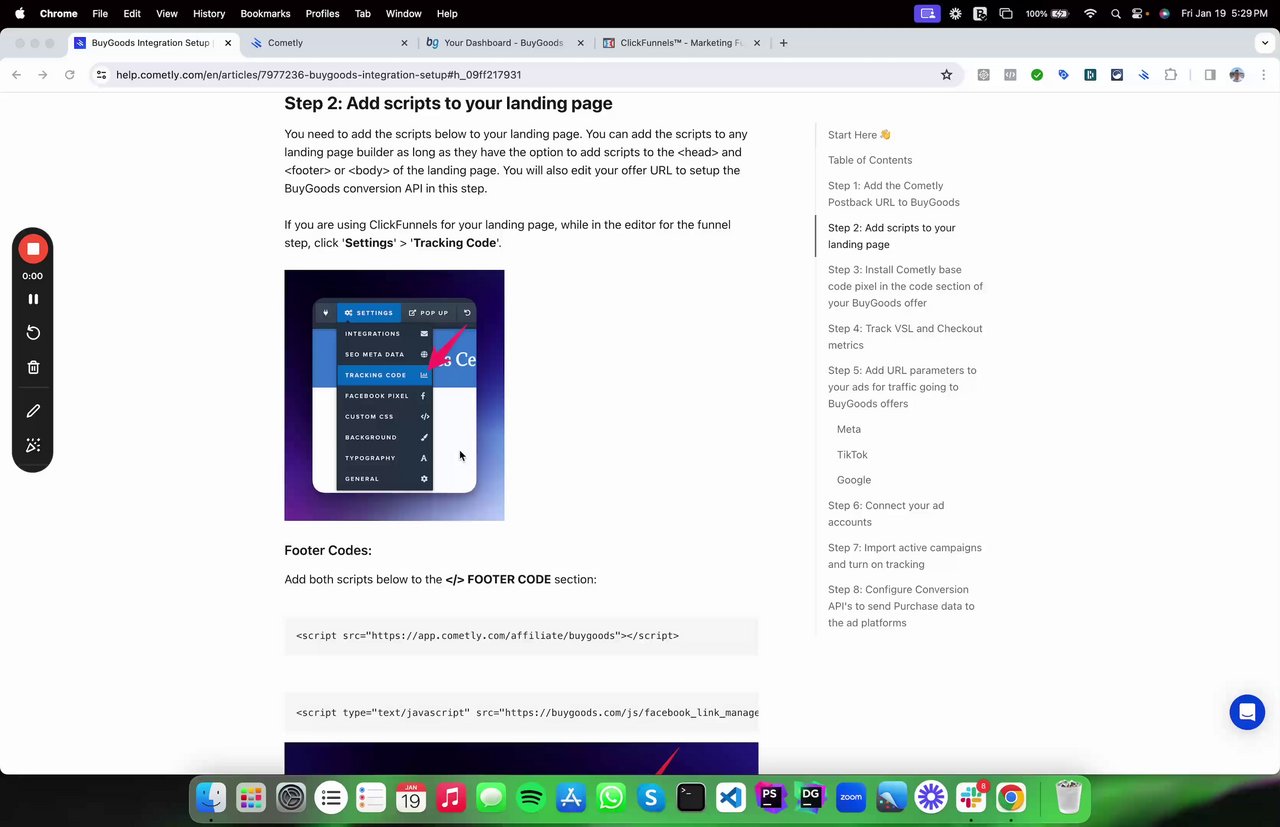This screenshot has width=1280, height=827.
Task: Click the gray code brackets extension icon
Action: tap(1010, 75)
